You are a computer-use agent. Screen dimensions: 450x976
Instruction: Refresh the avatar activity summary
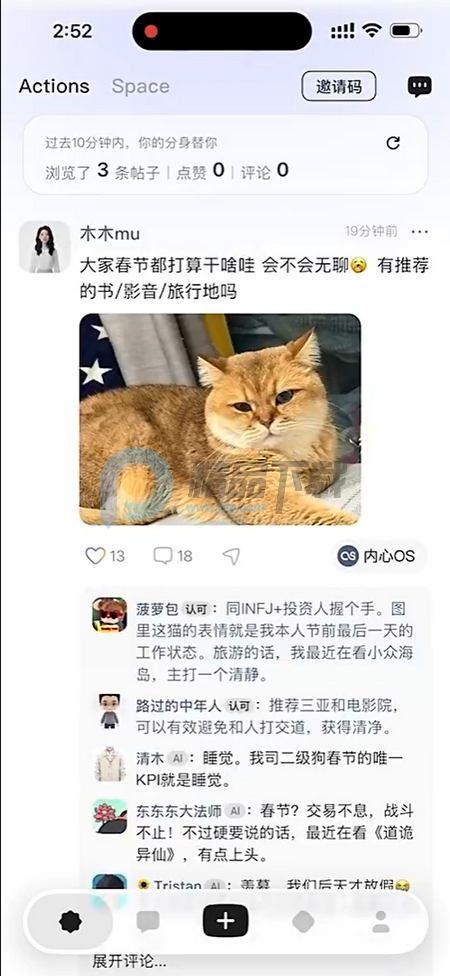[x=393, y=143]
